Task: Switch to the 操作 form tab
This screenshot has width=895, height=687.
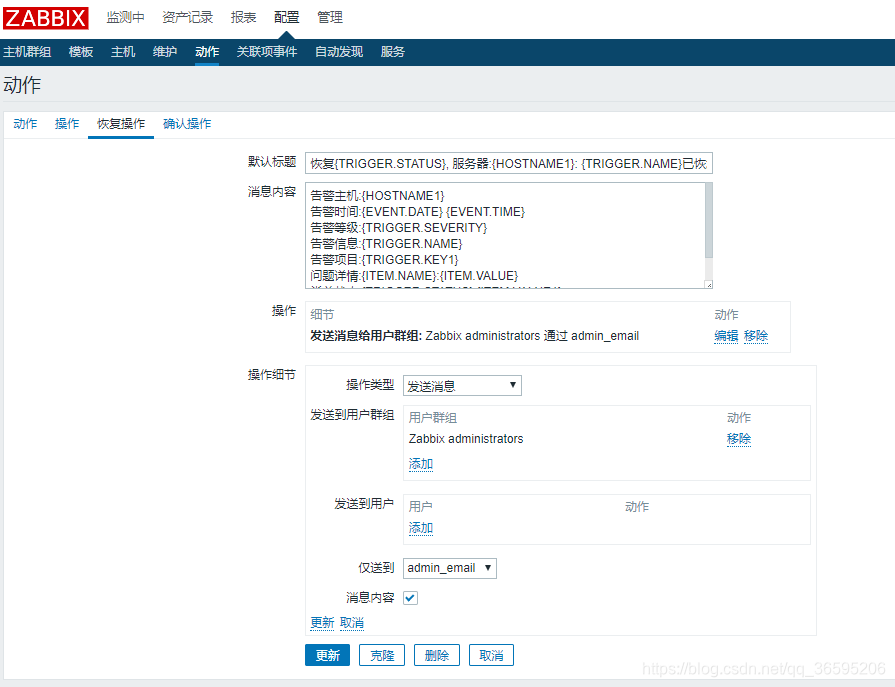Action: click(x=67, y=124)
